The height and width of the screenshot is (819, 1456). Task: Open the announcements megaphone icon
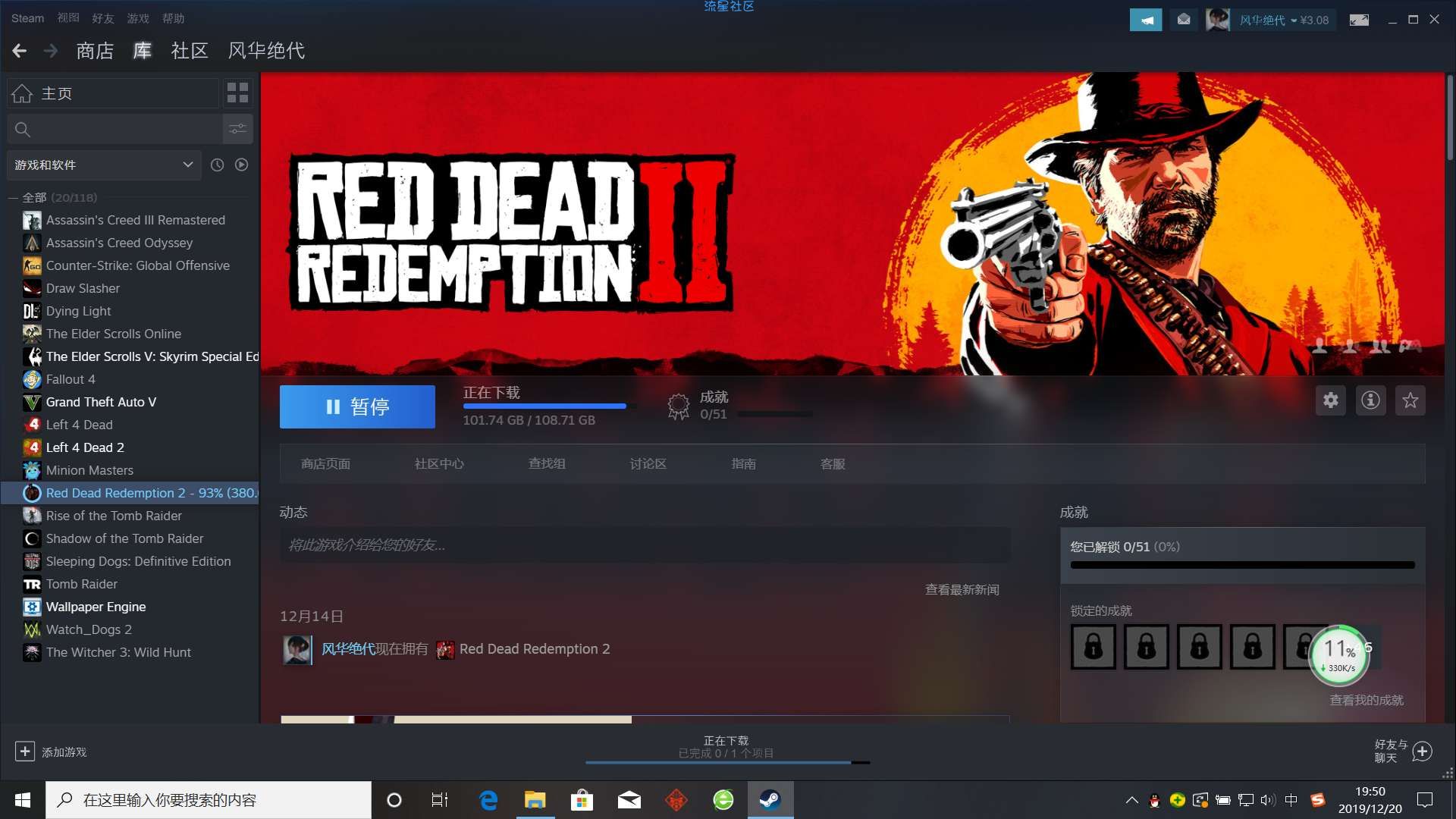[1145, 20]
